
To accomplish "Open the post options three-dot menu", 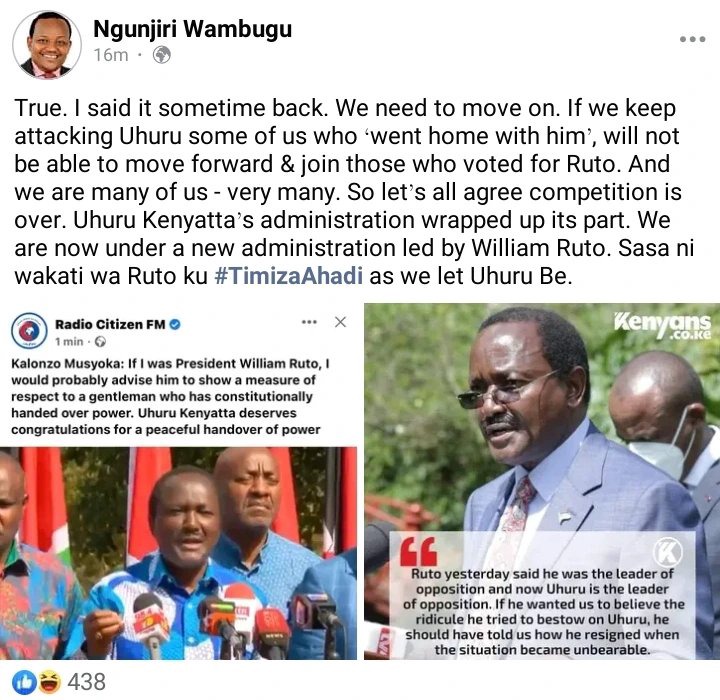I will (x=692, y=40).
